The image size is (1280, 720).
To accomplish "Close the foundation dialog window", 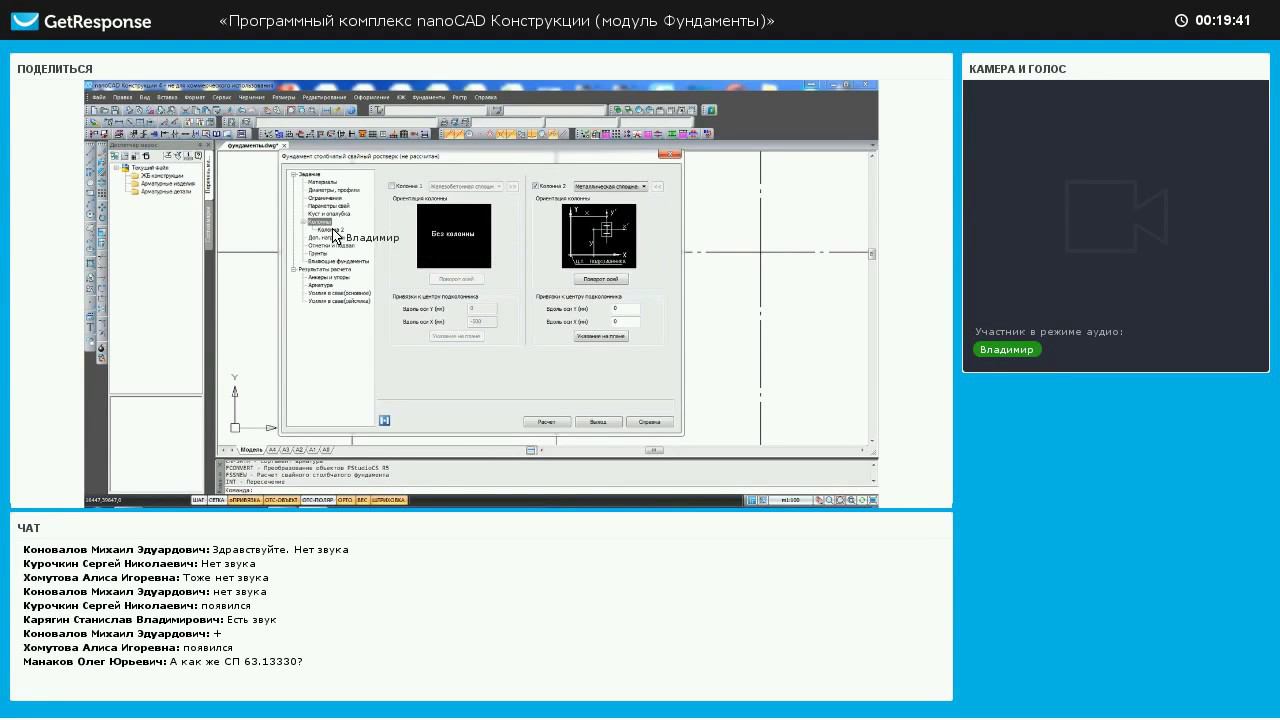I will tap(671, 155).
